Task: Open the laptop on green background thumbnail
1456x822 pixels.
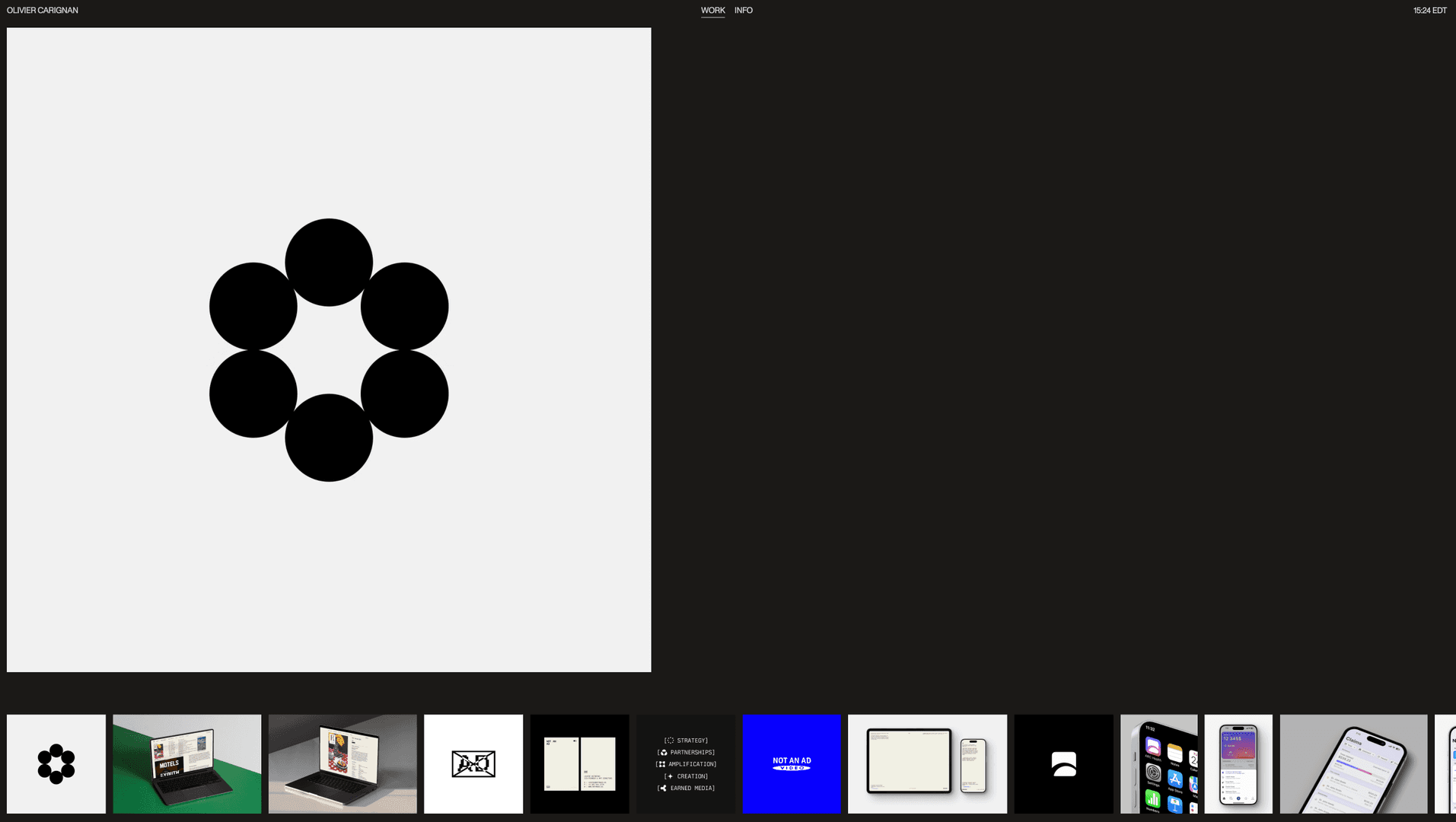Action: [186, 763]
